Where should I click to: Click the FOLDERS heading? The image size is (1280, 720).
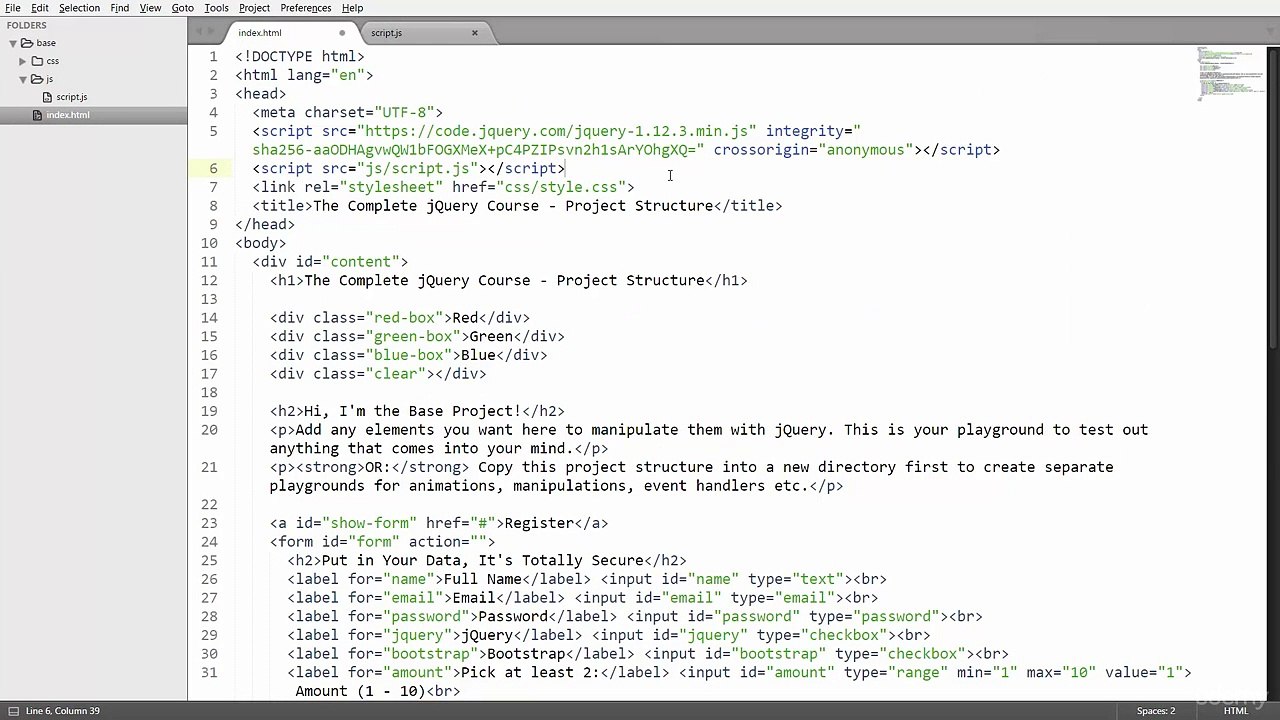coord(26,25)
